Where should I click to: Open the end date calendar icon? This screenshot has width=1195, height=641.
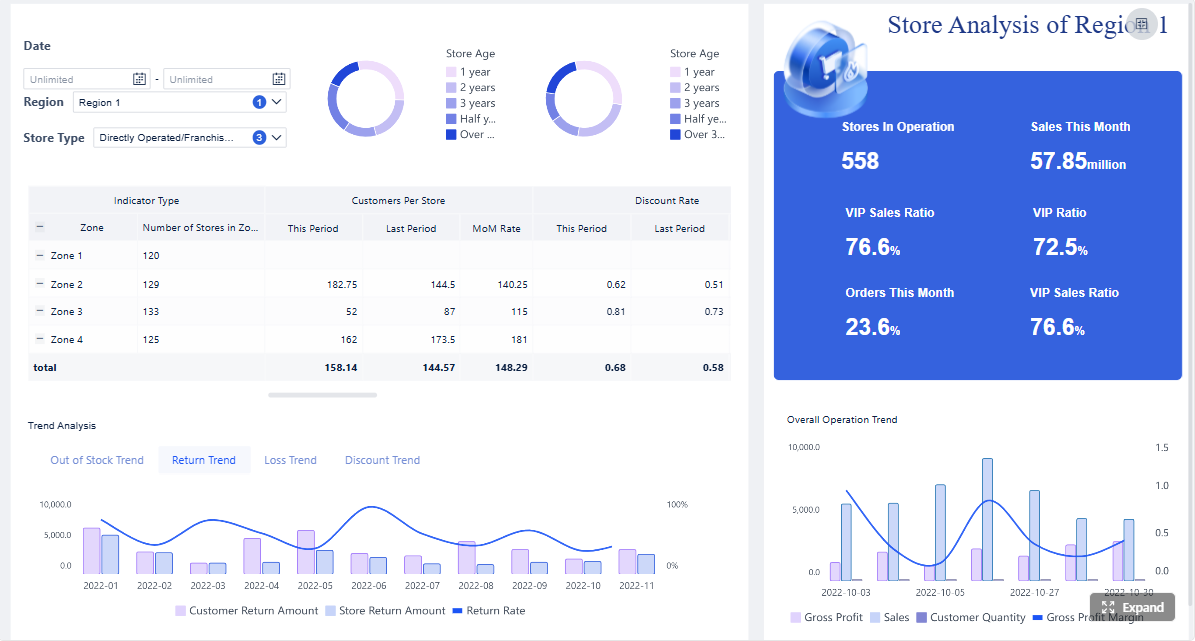pos(279,79)
